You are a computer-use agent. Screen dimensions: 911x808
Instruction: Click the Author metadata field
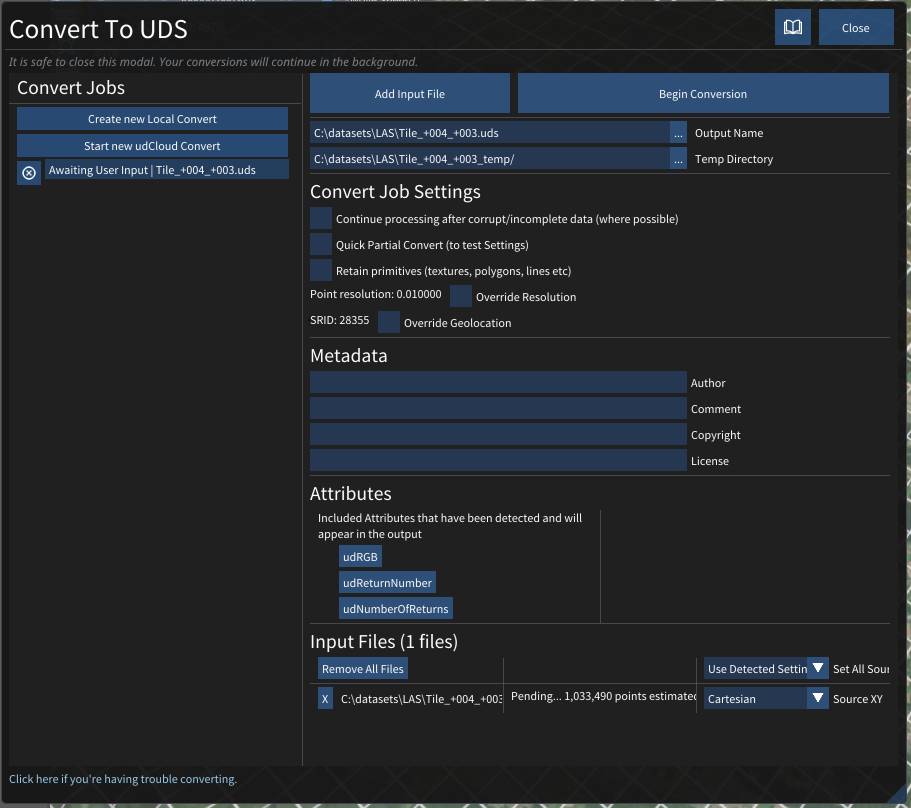(x=498, y=383)
